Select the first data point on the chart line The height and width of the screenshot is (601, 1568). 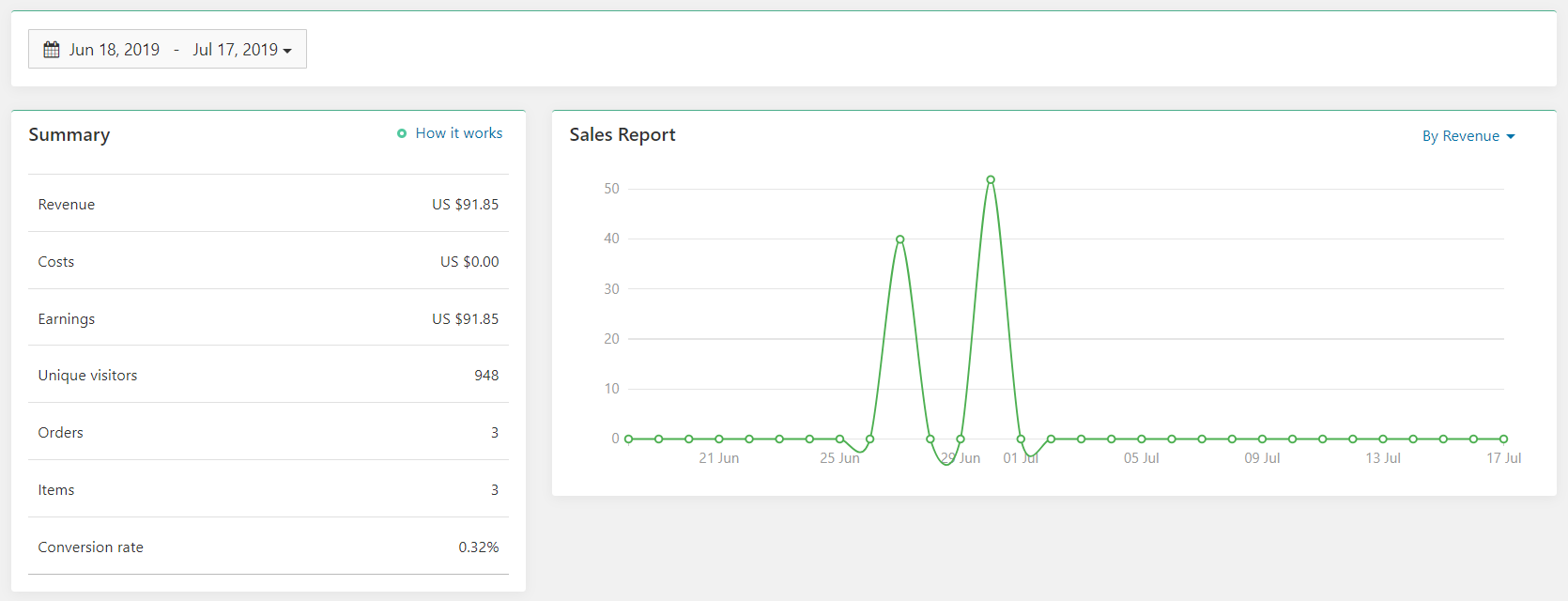[x=628, y=439]
